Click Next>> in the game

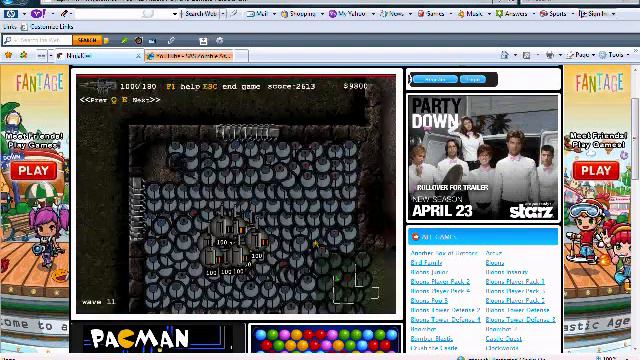(x=146, y=100)
